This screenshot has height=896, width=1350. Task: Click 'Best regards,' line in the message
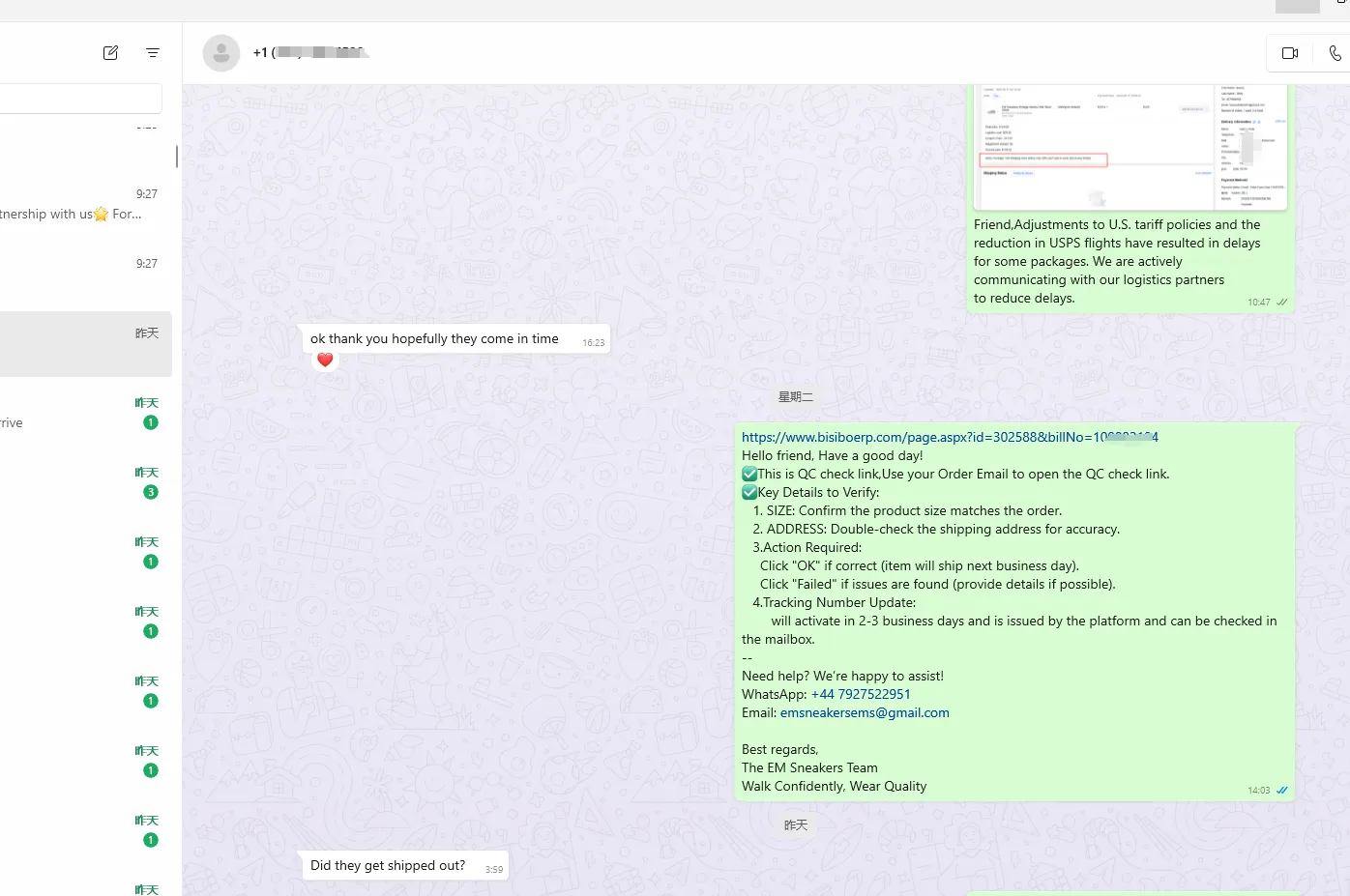pyautogui.click(x=779, y=749)
